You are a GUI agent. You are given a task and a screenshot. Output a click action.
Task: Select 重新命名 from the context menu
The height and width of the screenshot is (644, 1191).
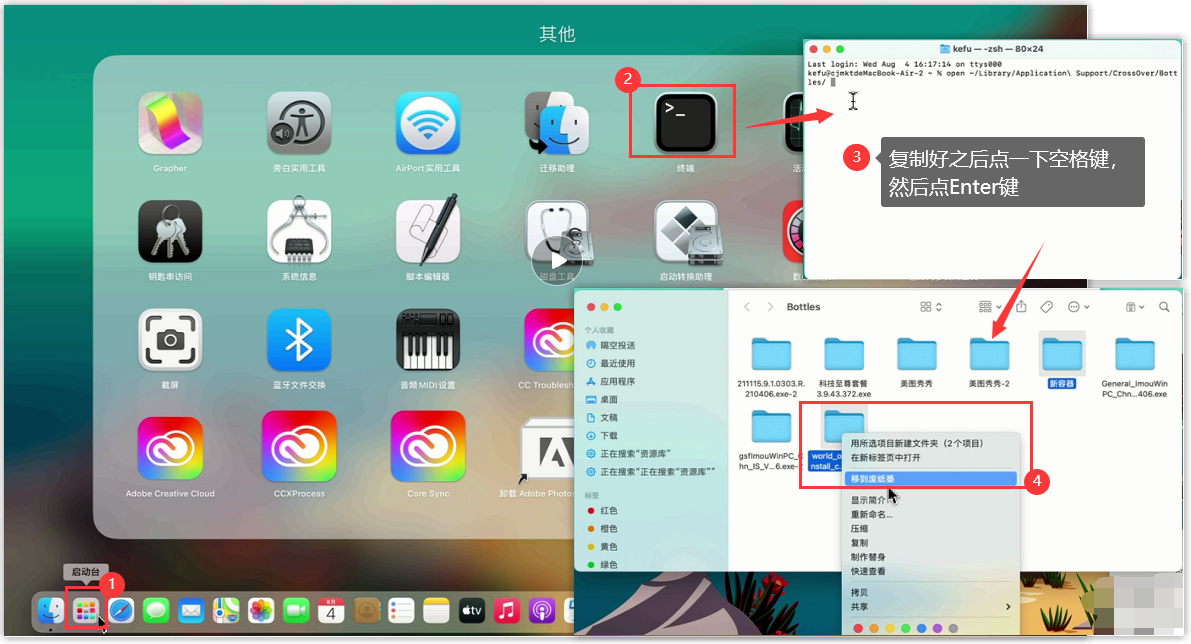pyautogui.click(x=871, y=515)
